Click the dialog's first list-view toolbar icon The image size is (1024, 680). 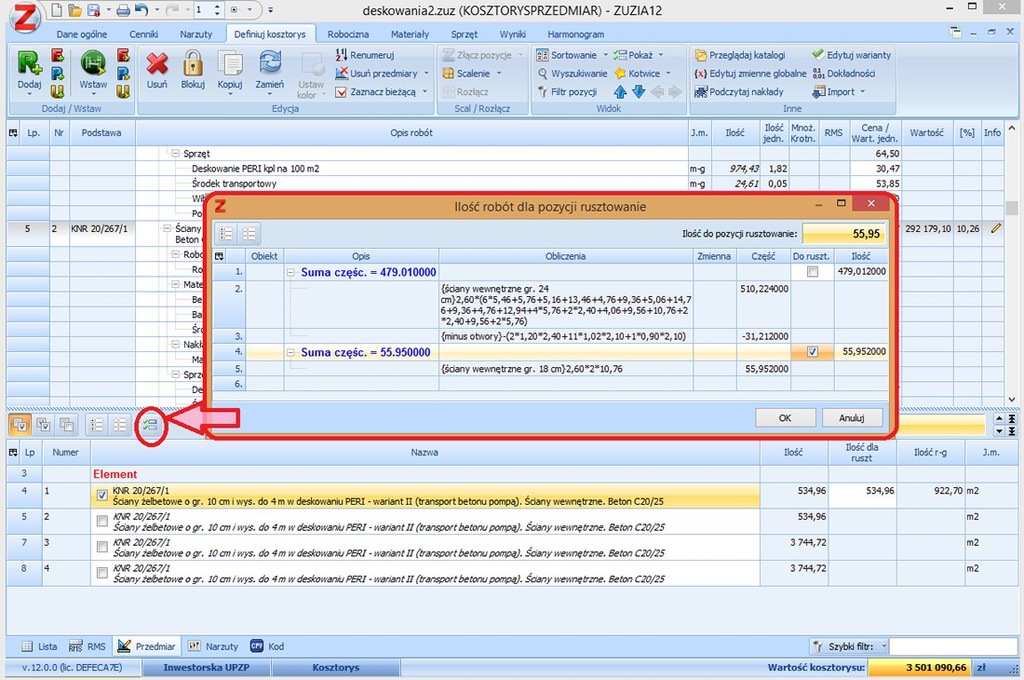[x=226, y=233]
